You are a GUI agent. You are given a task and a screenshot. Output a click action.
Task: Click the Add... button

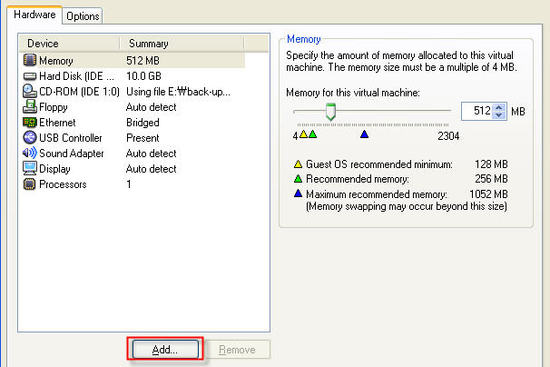165,349
